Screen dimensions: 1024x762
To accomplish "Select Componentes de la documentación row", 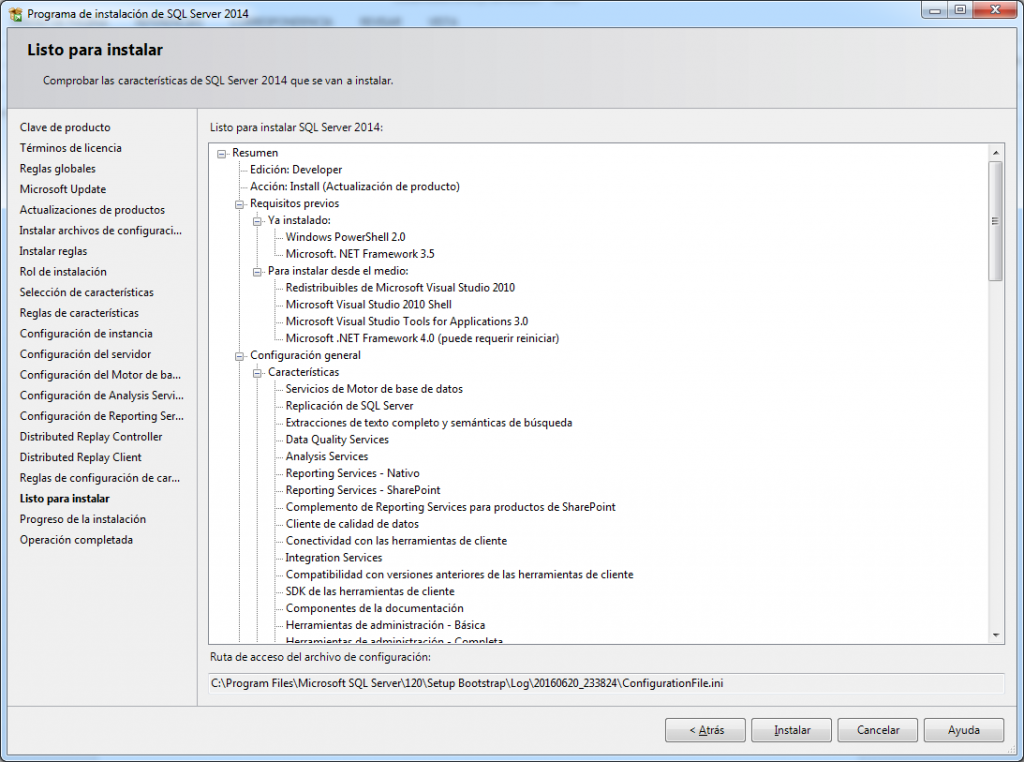I will [375, 609].
